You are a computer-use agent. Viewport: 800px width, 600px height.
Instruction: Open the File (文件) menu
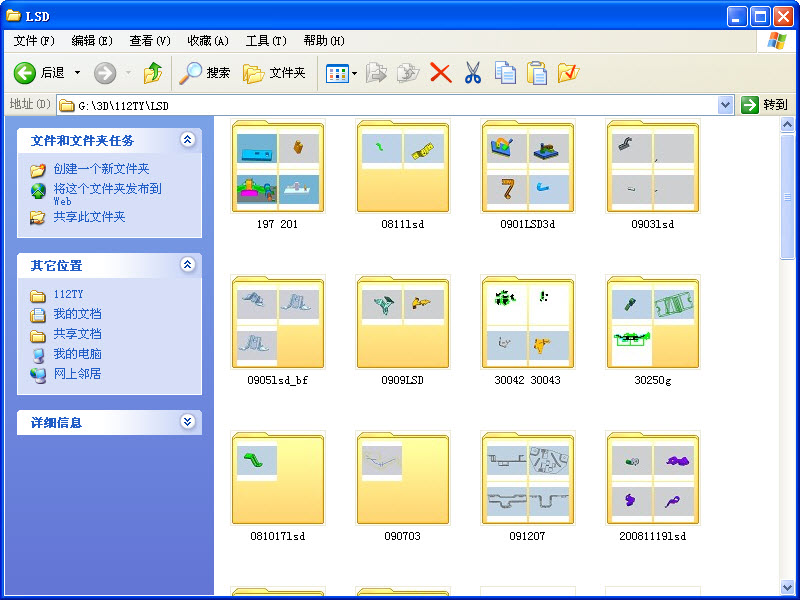[34, 41]
